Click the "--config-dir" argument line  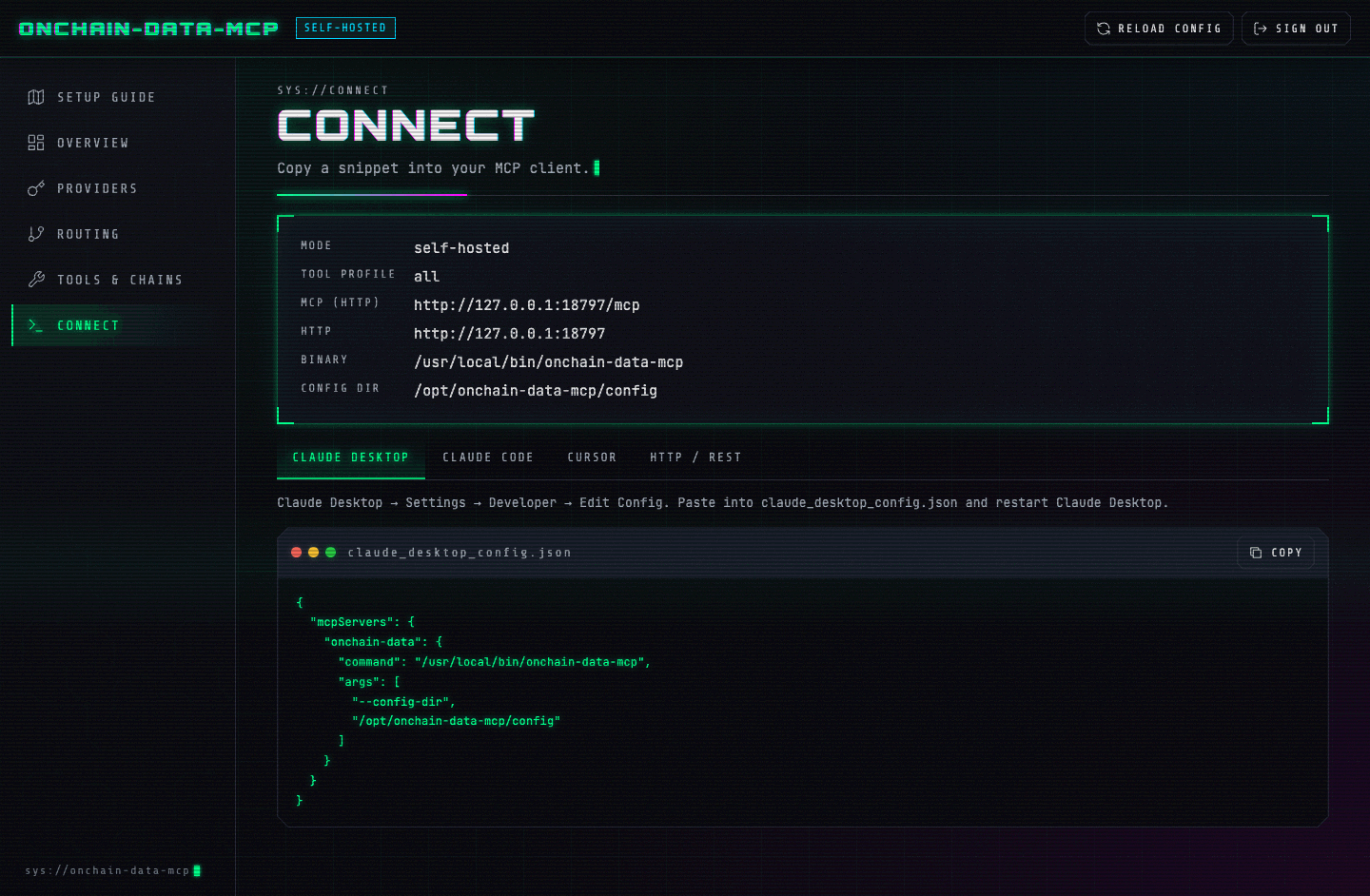click(x=403, y=702)
